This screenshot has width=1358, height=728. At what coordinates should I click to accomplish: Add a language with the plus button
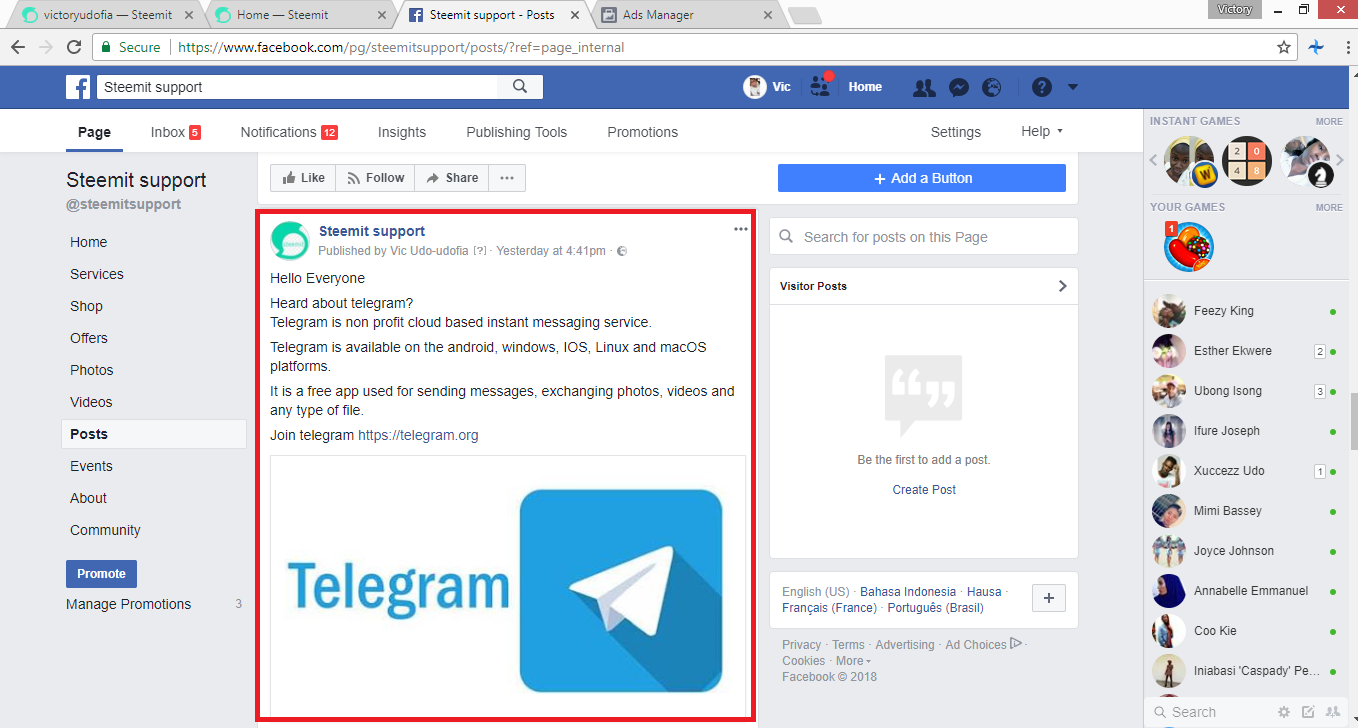tap(1048, 598)
